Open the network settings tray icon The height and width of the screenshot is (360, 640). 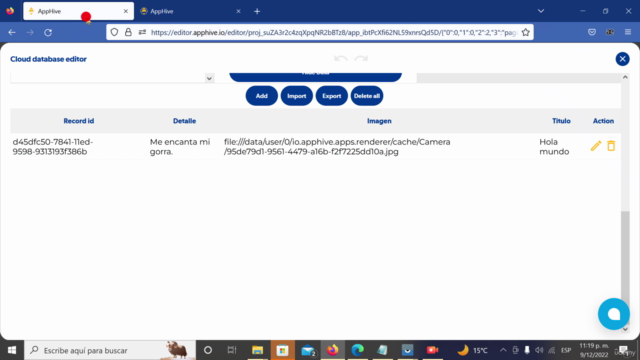pyautogui.click(x=552, y=350)
